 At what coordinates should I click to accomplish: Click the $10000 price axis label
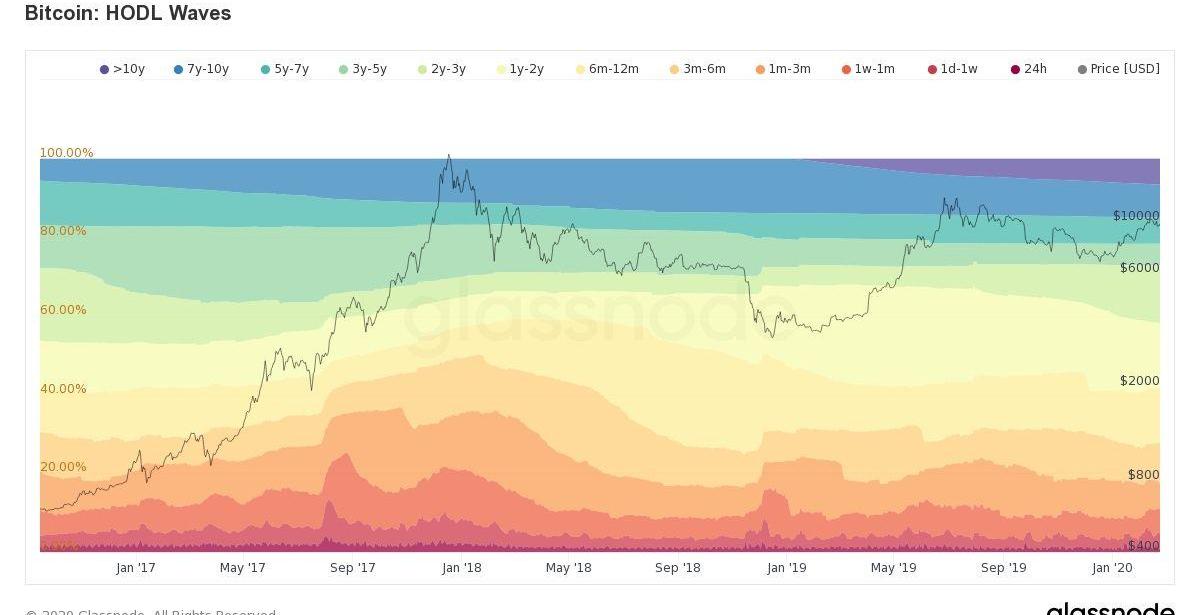[1136, 216]
